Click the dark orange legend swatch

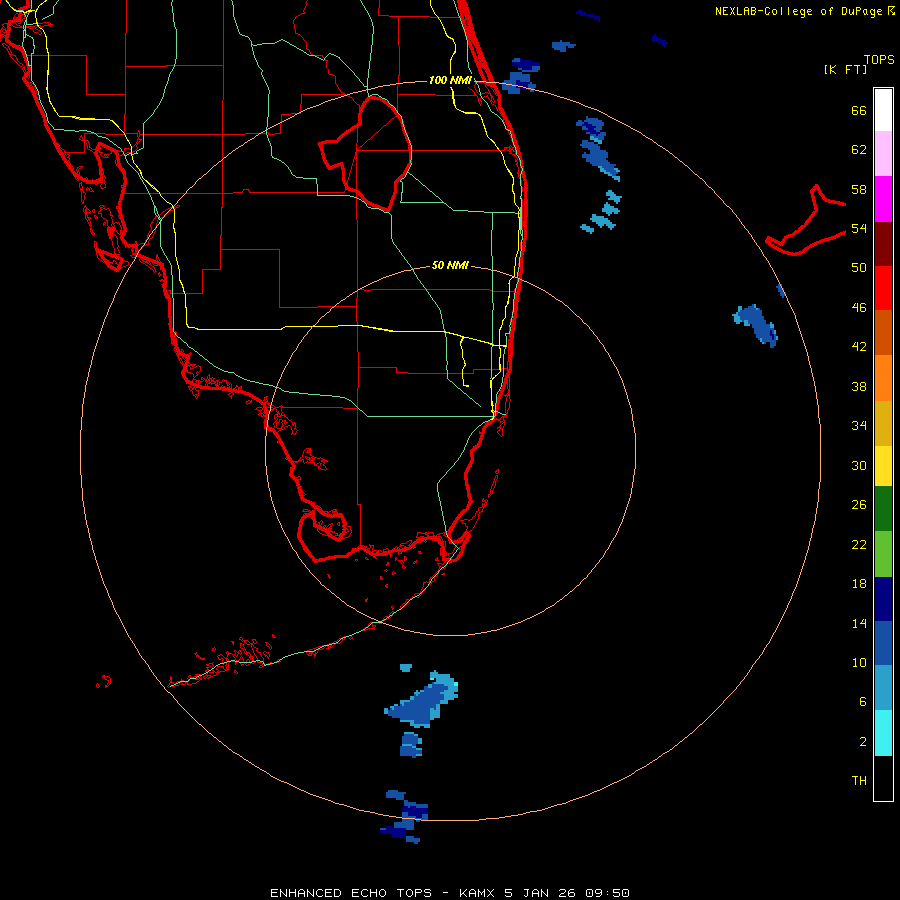pyautogui.click(x=883, y=333)
